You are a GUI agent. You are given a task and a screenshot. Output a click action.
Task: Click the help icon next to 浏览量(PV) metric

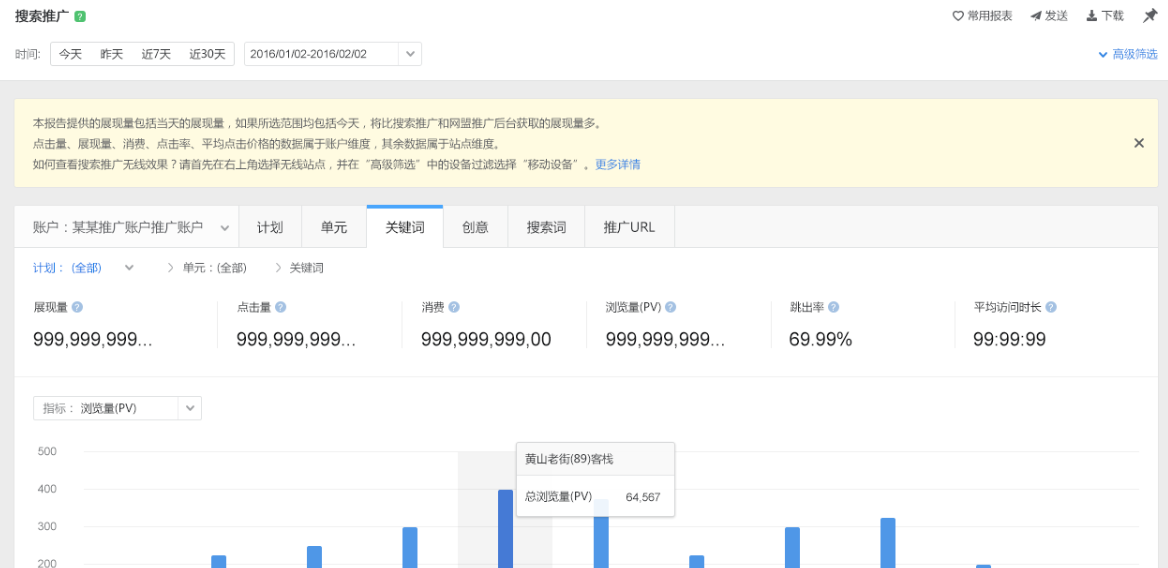click(x=670, y=308)
